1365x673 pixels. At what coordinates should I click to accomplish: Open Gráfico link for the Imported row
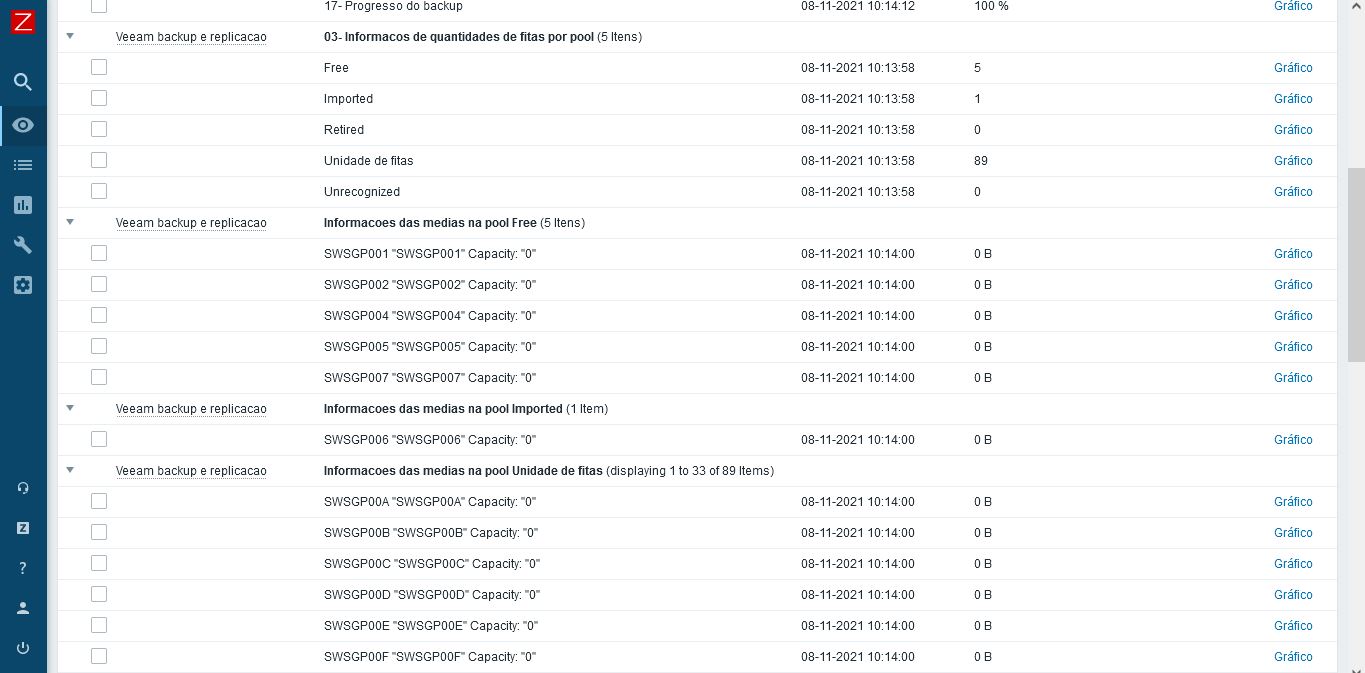(x=1292, y=99)
